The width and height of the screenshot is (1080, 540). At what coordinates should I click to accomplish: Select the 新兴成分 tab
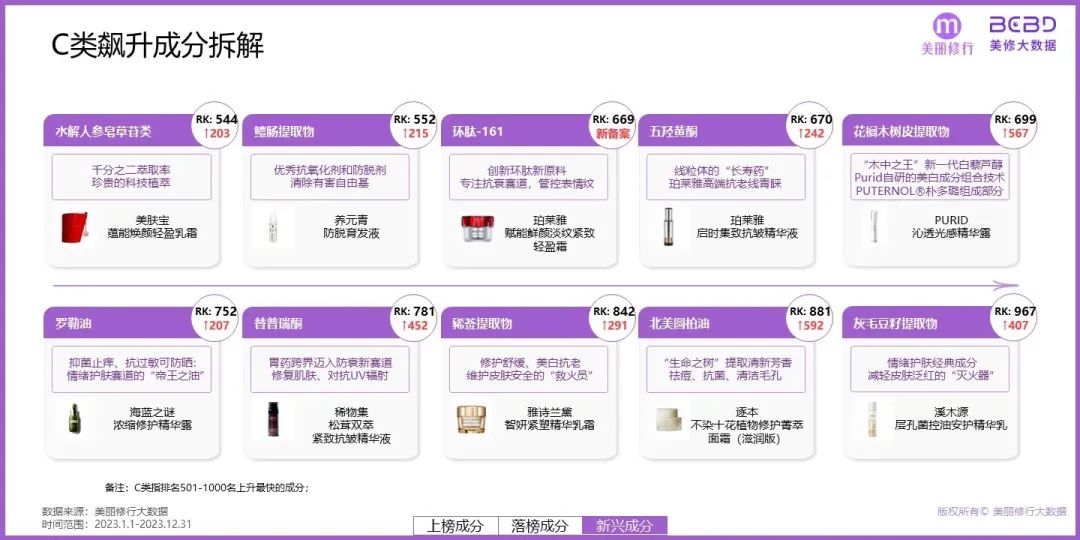click(625, 526)
